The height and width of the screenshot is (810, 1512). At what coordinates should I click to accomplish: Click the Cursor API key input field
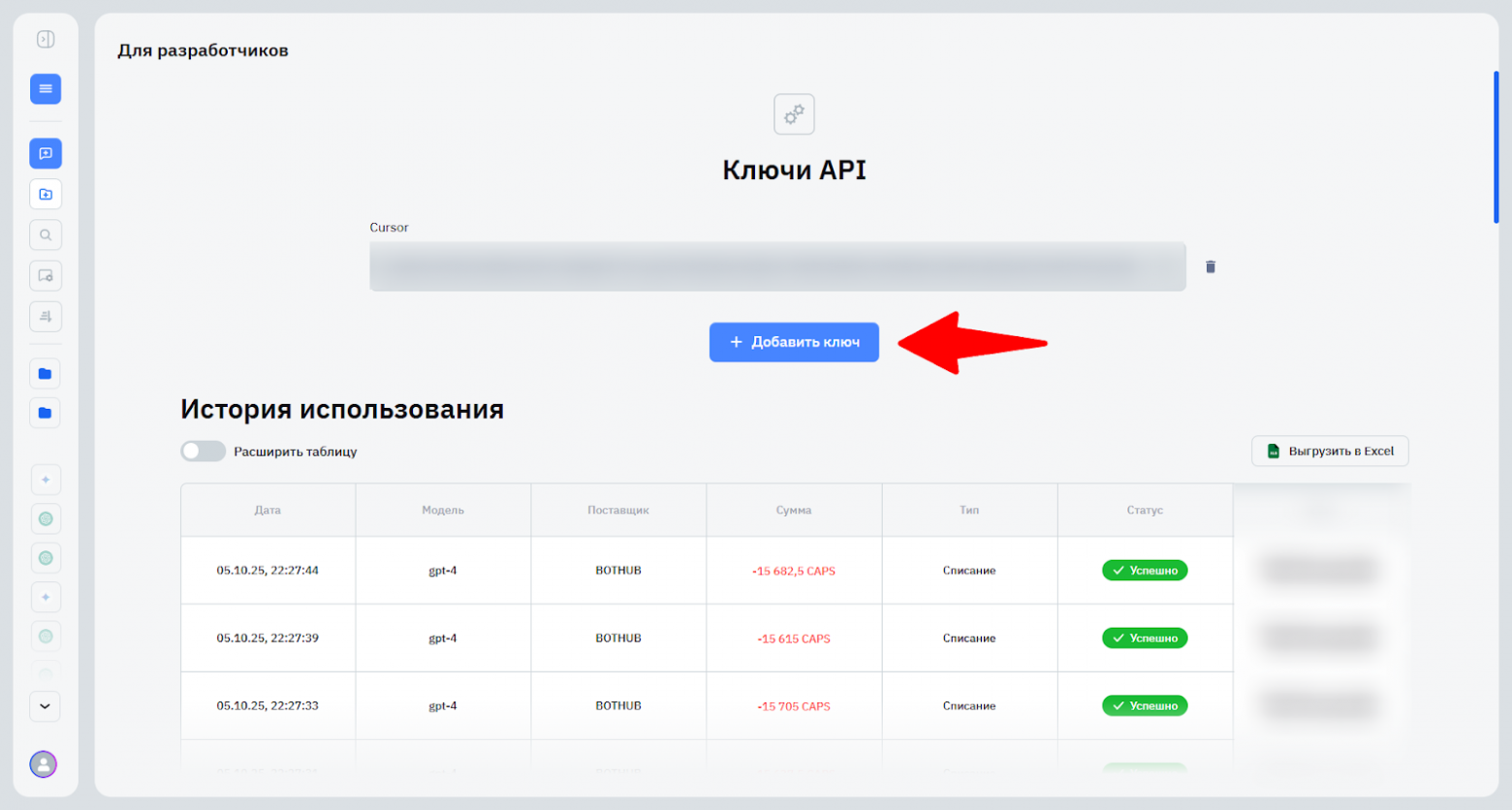777,266
